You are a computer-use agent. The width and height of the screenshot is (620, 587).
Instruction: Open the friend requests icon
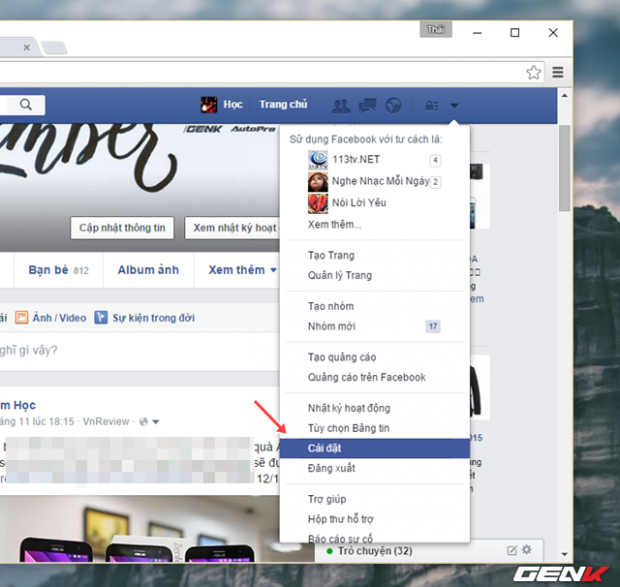342,105
